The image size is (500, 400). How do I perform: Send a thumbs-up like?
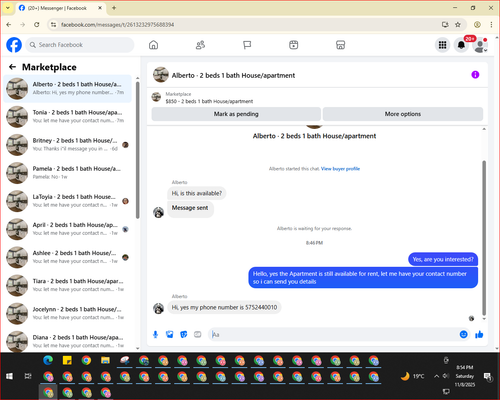point(479,334)
